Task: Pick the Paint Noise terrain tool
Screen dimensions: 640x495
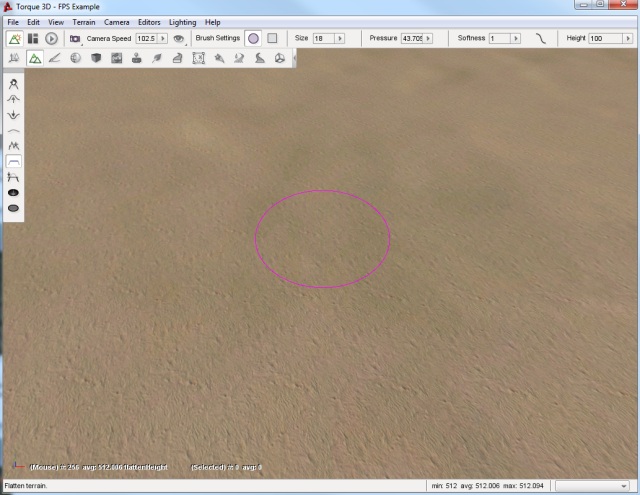Action: pos(14,146)
